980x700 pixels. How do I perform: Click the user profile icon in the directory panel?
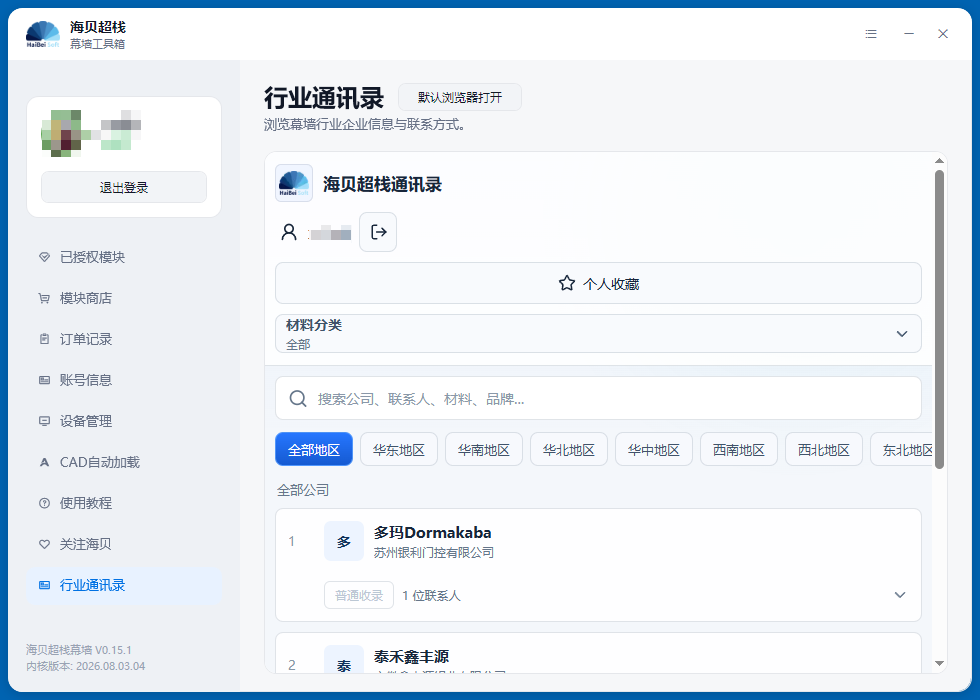coord(289,232)
